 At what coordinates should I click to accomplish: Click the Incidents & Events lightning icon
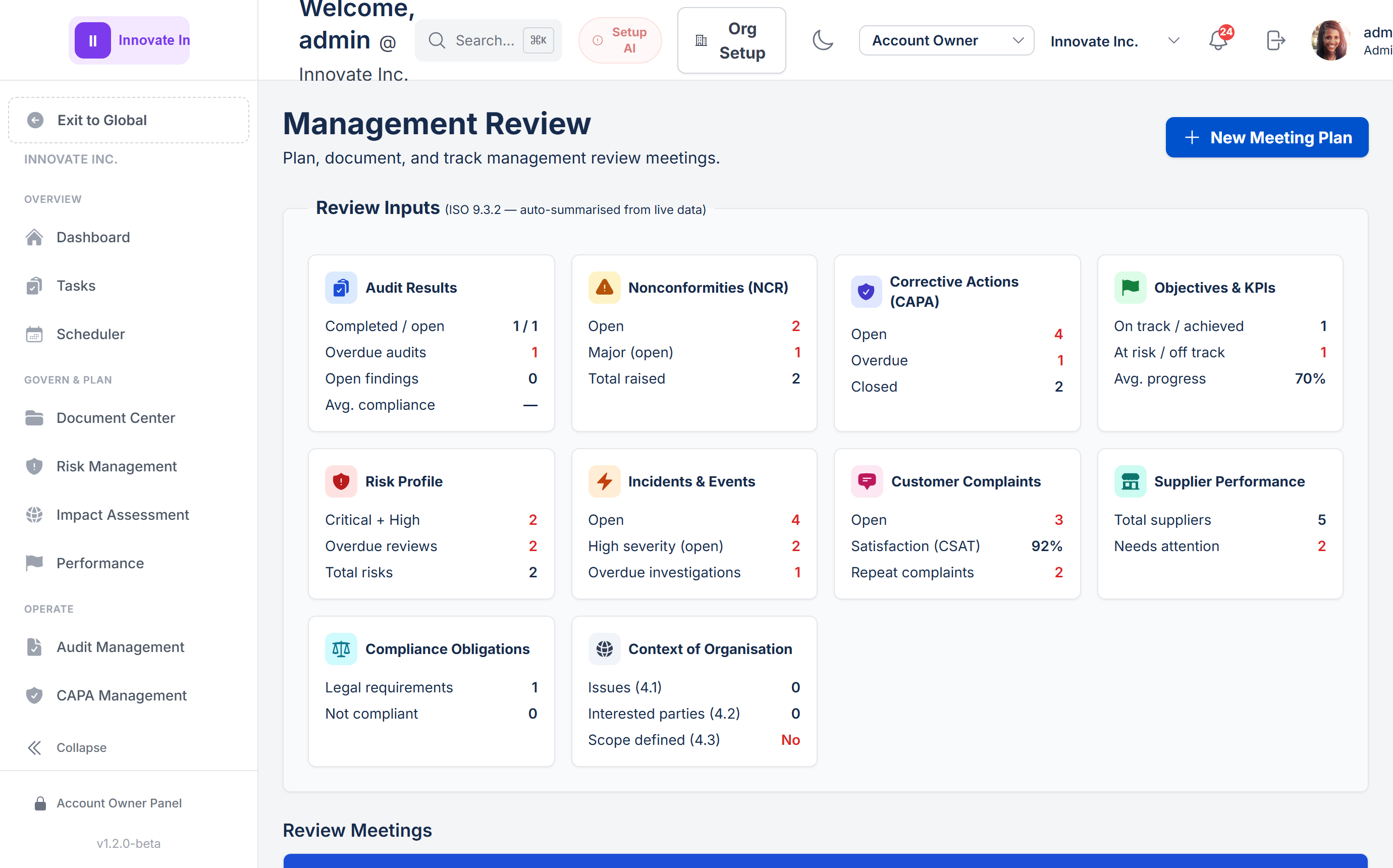point(604,481)
